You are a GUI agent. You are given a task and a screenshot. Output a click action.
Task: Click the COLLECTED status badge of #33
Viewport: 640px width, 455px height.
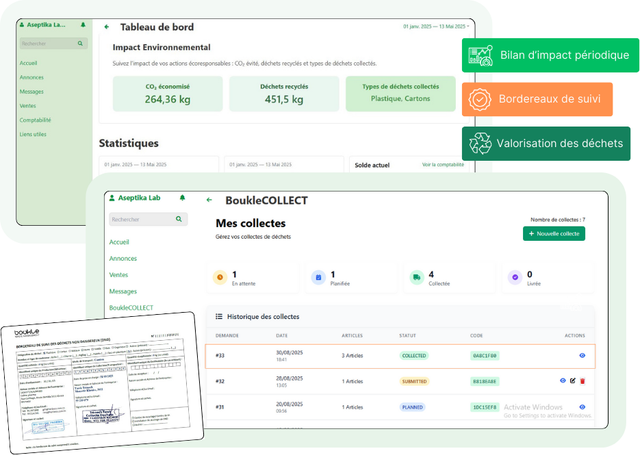pyautogui.click(x=414, y=356)
